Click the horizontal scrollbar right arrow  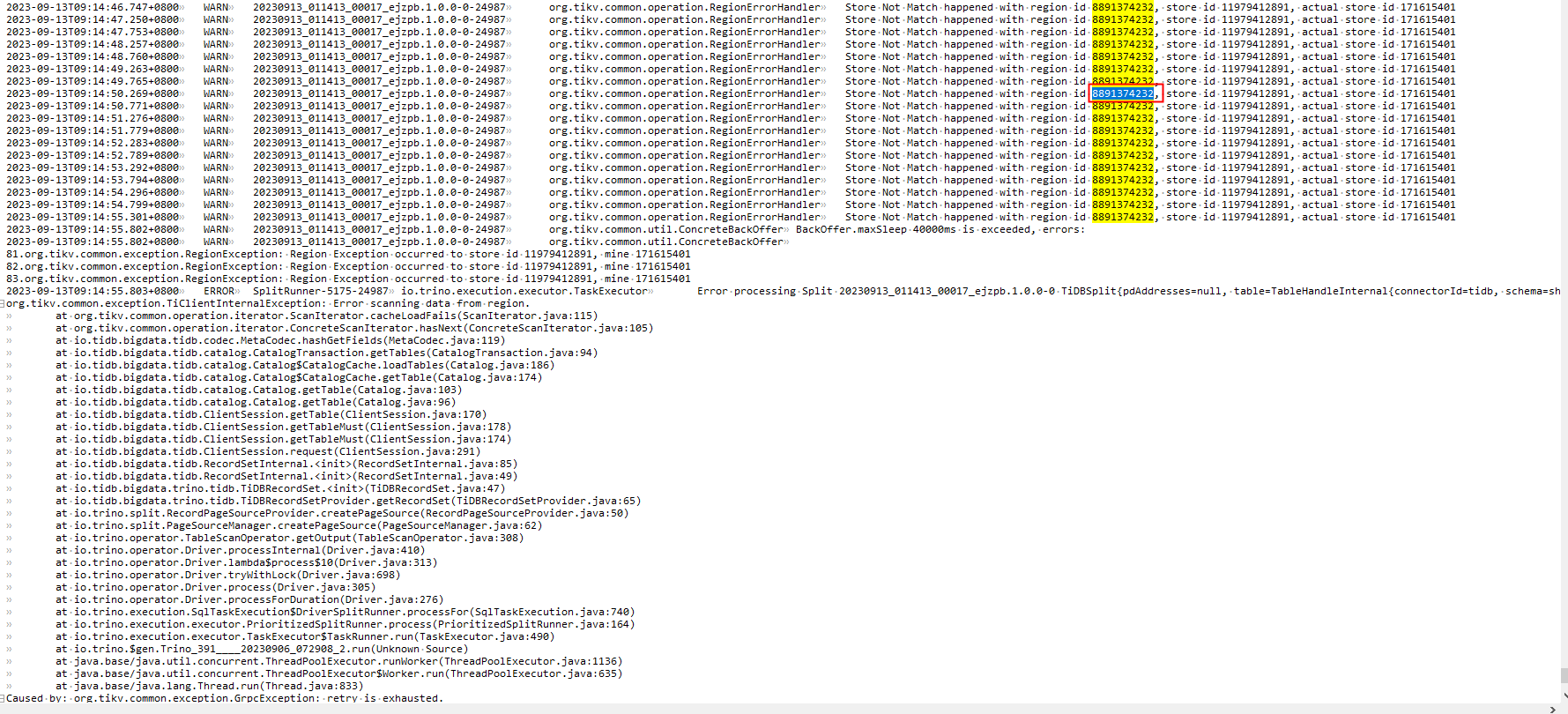pyautogui.click(x=1552, y=709)
